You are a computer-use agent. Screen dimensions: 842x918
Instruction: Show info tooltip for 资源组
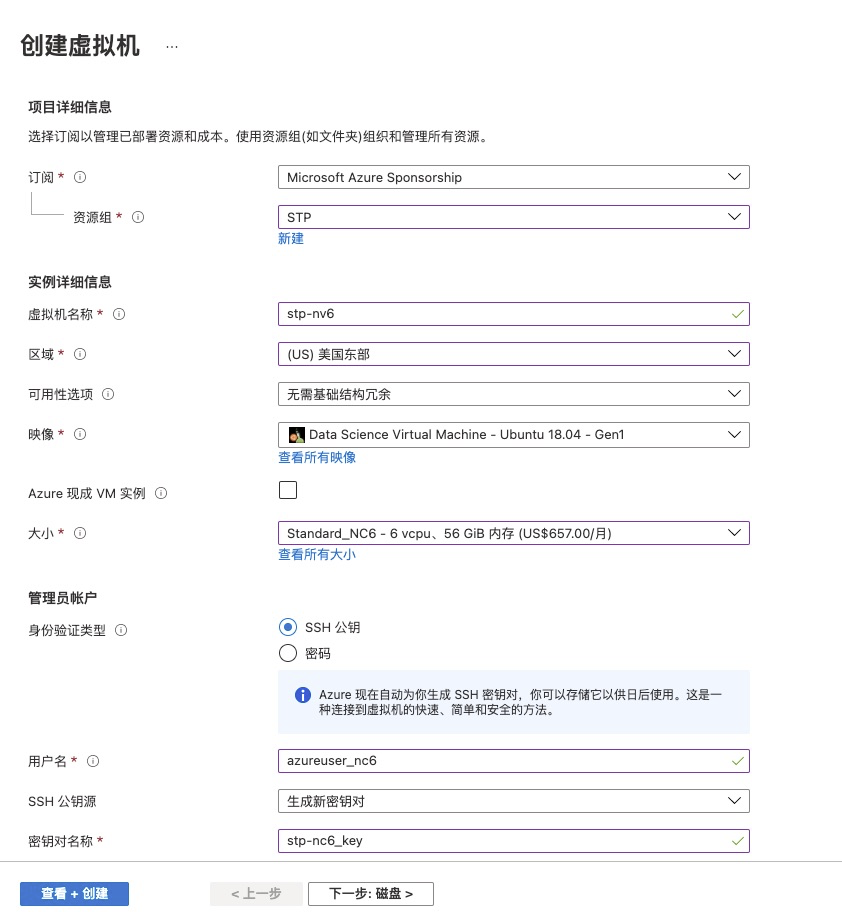coord(138,217)
